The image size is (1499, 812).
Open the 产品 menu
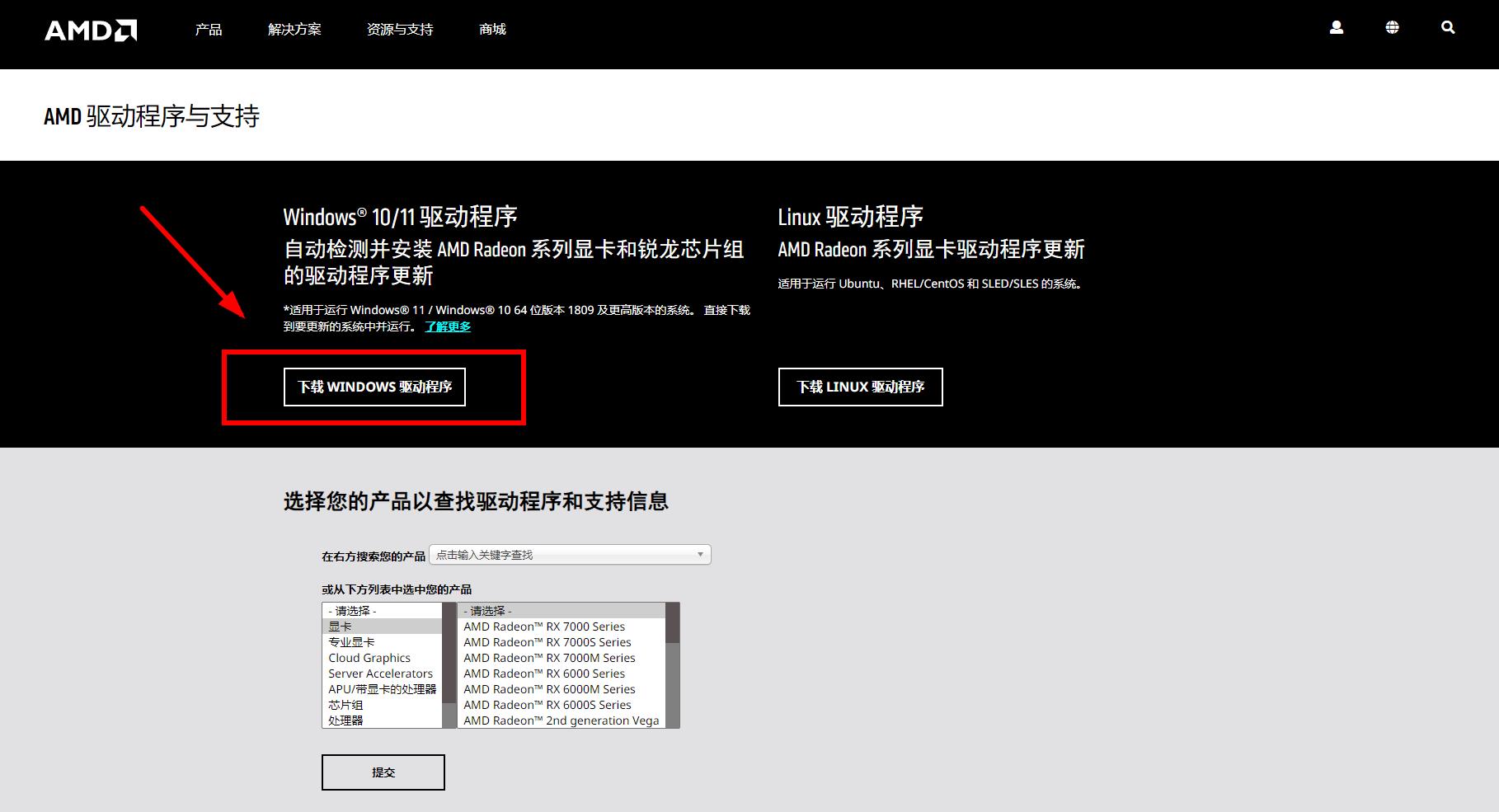point(209,30)
